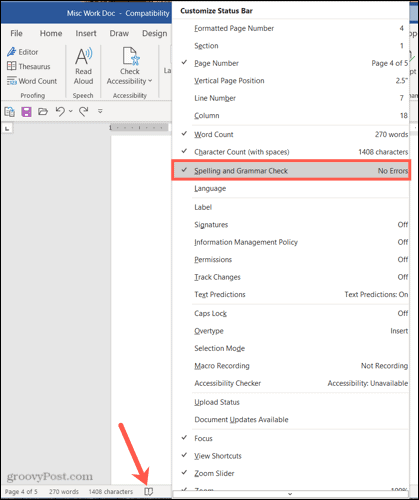Expand Check Accessibility dropdown arrow
The width and height of the screenshot is (419, 500).
click(150, 81)
